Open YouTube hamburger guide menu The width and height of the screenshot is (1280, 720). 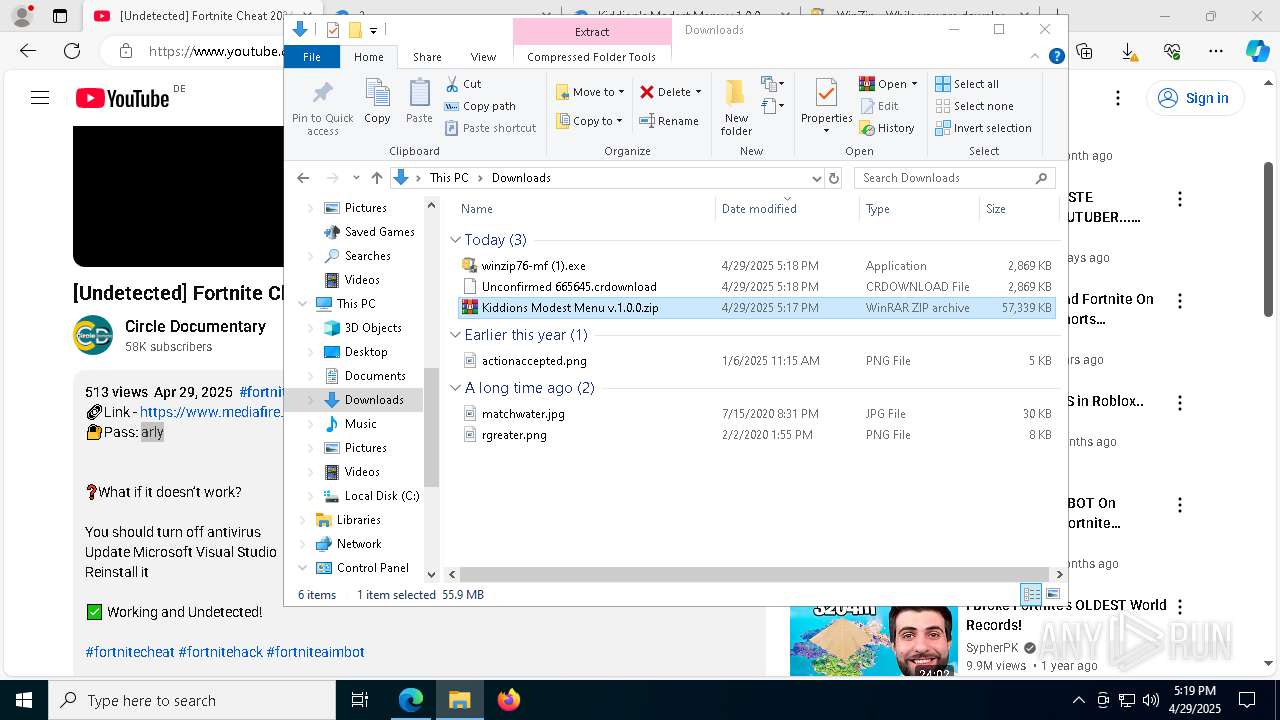click(x=40, y=97)
